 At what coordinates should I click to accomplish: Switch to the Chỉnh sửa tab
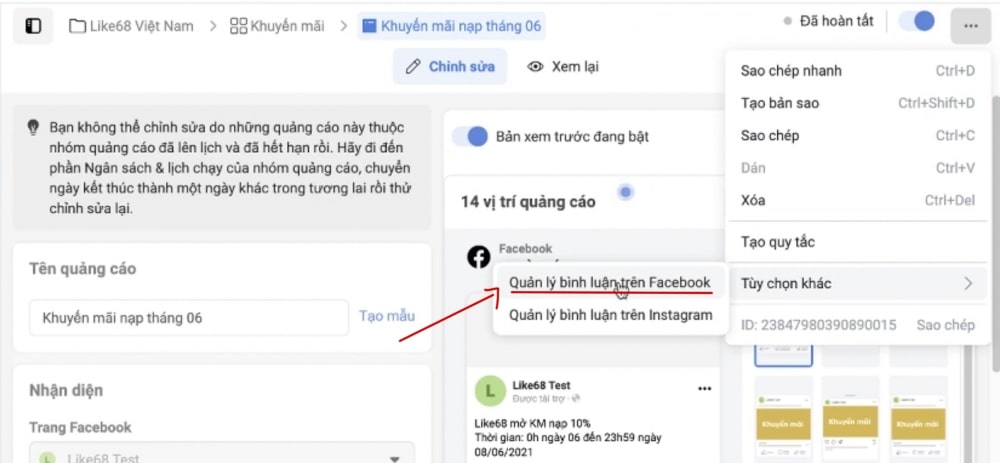(x=450, y=66)
